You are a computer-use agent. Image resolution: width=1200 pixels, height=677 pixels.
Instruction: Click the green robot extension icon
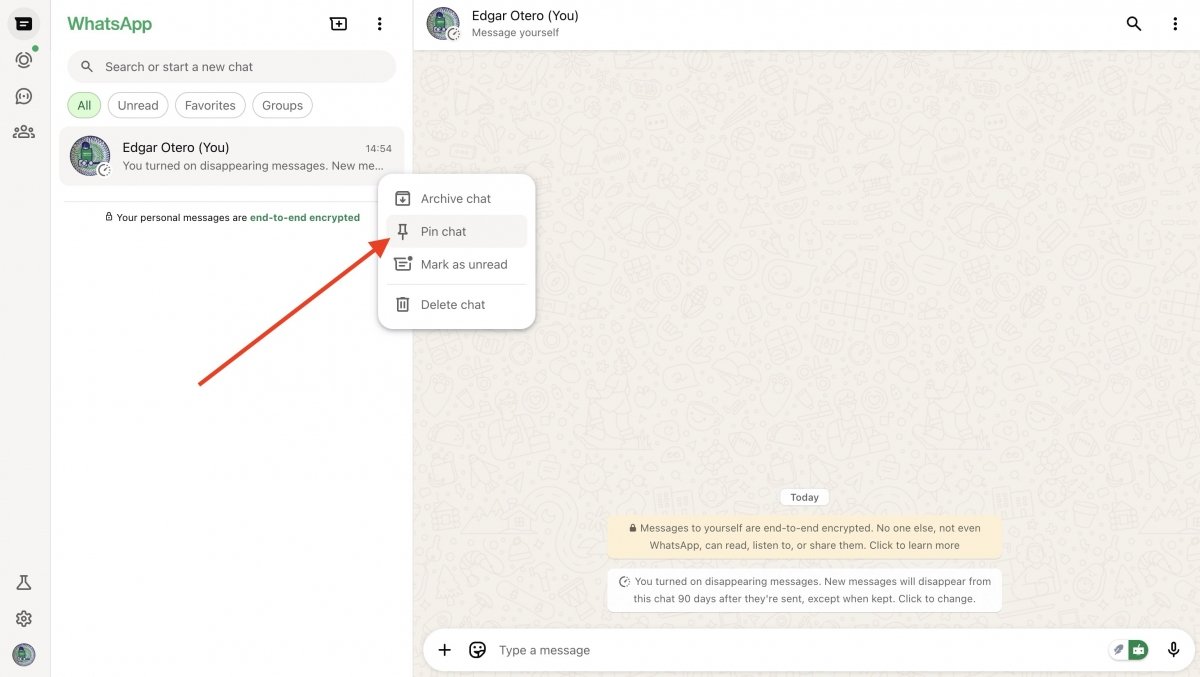point(1138,650)
